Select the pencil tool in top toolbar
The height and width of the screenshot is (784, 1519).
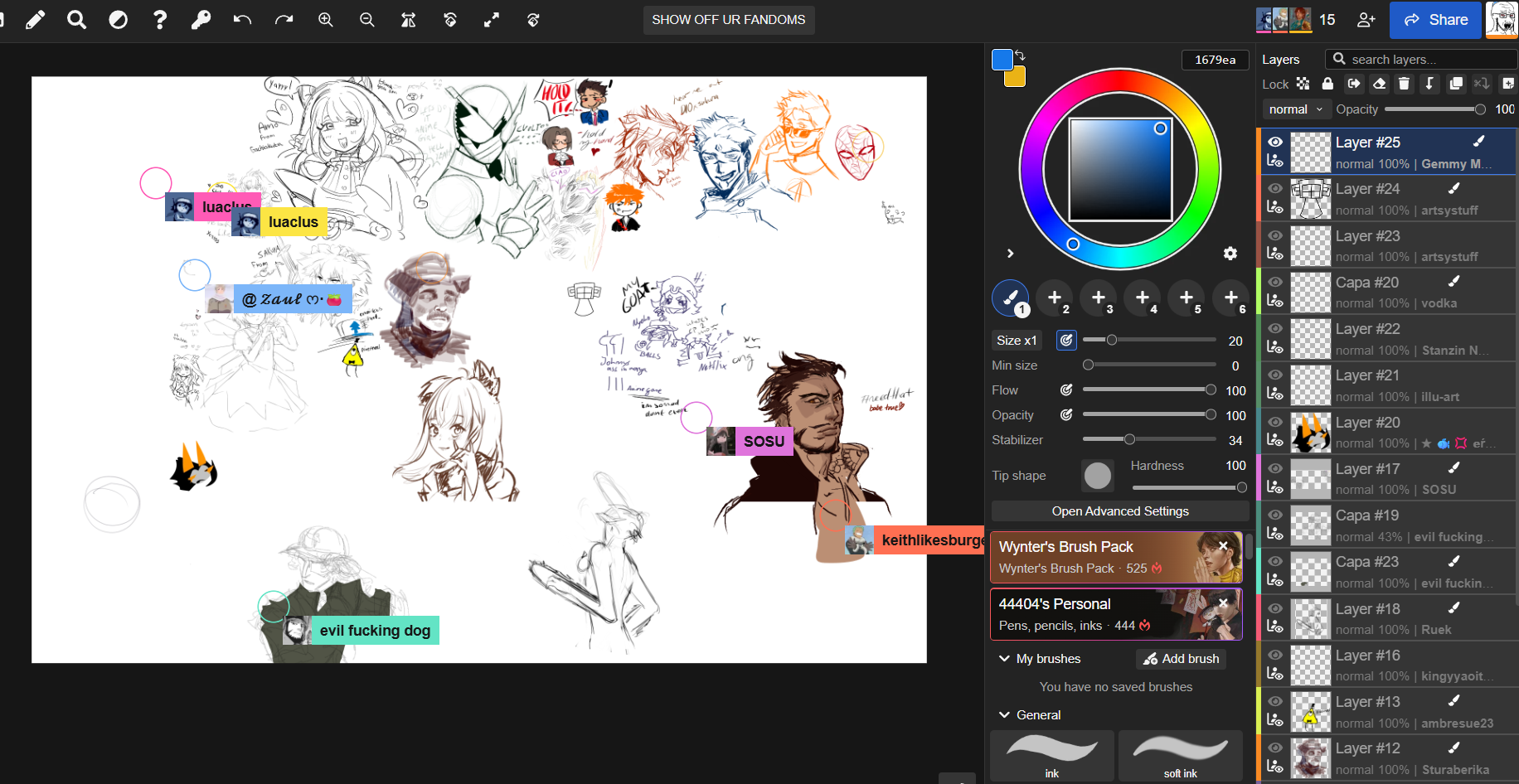[x=35, y=20]
